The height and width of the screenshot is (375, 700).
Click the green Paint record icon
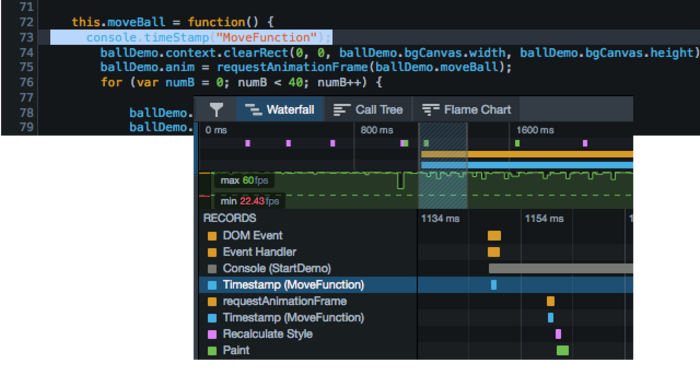tap(212, 351)
